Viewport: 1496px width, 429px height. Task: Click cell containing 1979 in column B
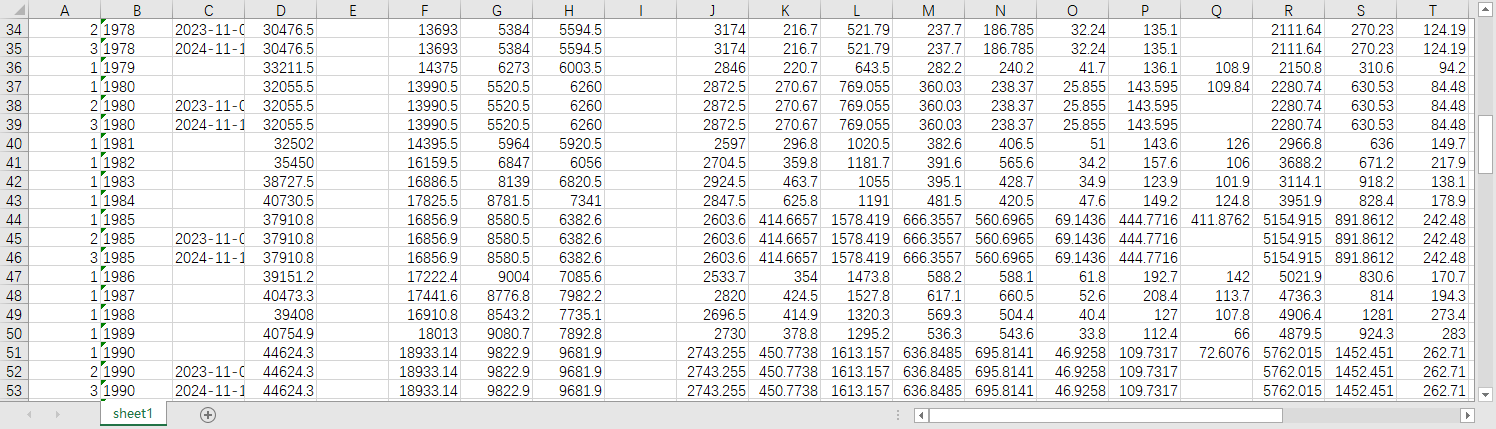coord(137,68)
